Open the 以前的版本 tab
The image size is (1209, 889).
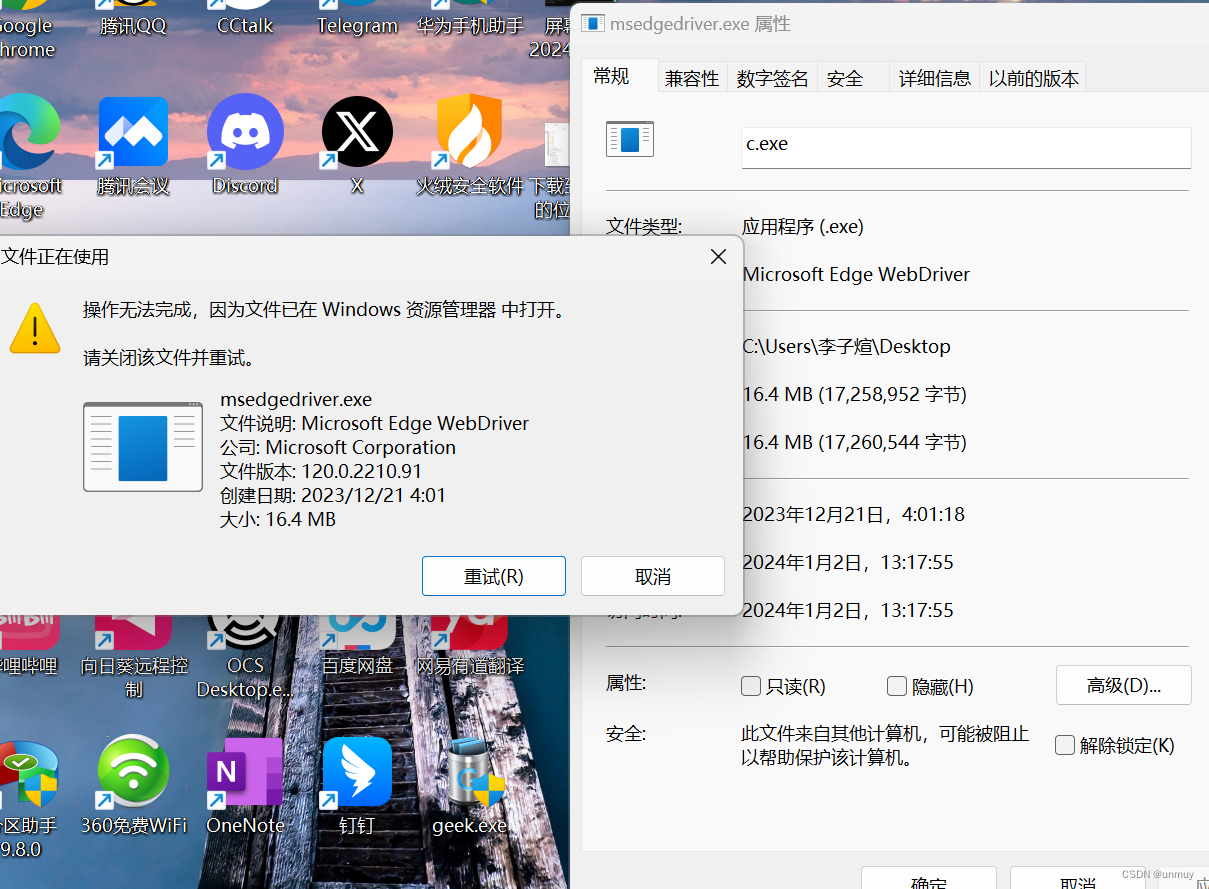point(1034,78)
